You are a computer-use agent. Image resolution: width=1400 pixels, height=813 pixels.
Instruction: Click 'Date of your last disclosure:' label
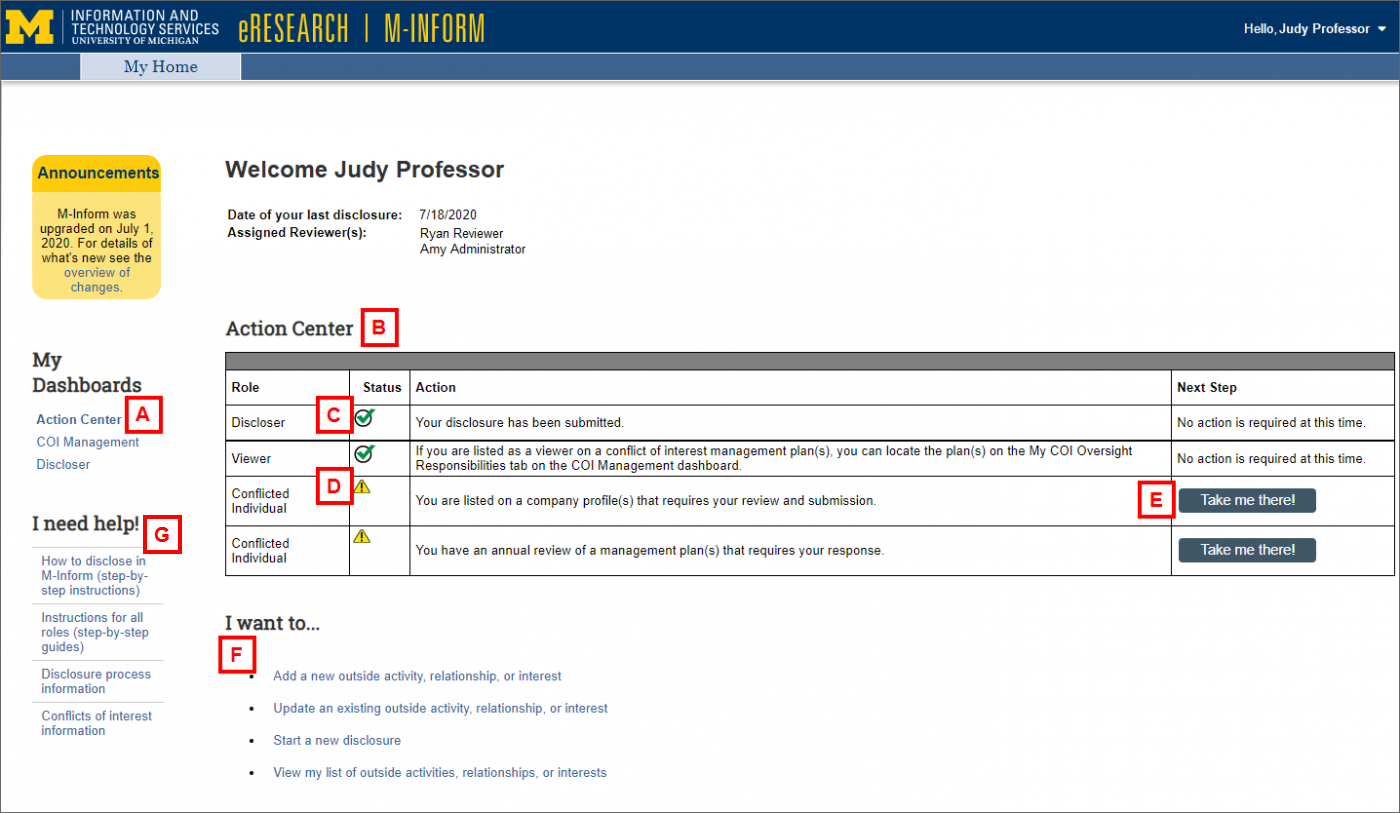click(x=315, y=215)
